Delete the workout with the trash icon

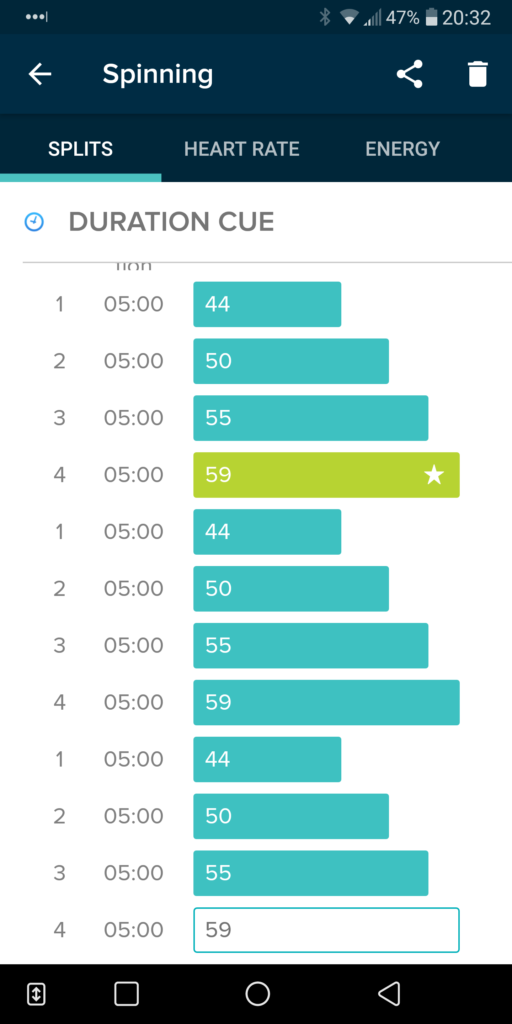477,74
